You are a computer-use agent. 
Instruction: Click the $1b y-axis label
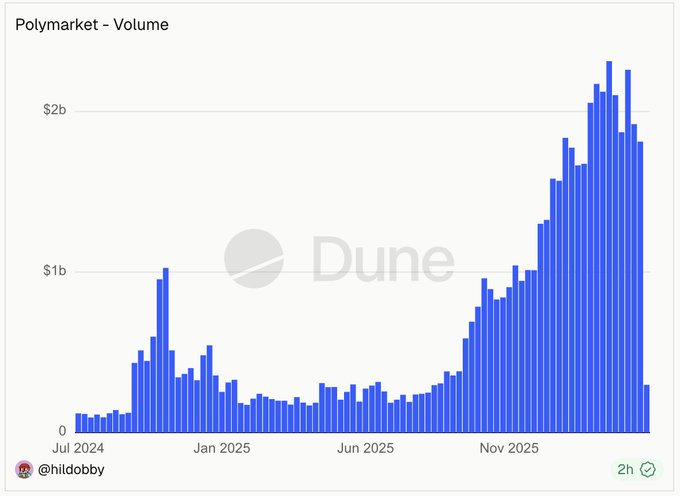[x=55, y=271]
